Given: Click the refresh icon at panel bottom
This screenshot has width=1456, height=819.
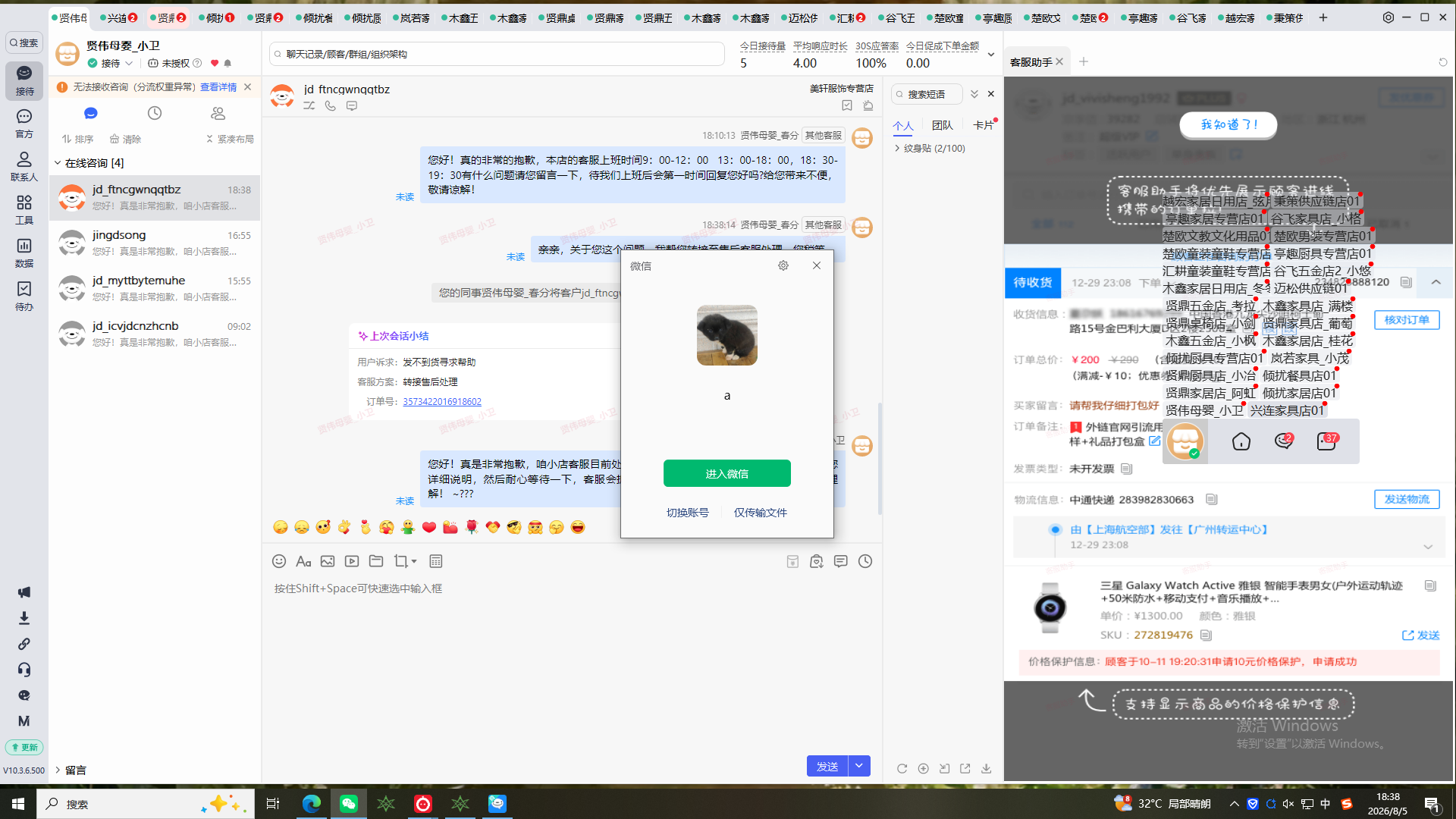Looking at the screenshot, I should point(902,768).
